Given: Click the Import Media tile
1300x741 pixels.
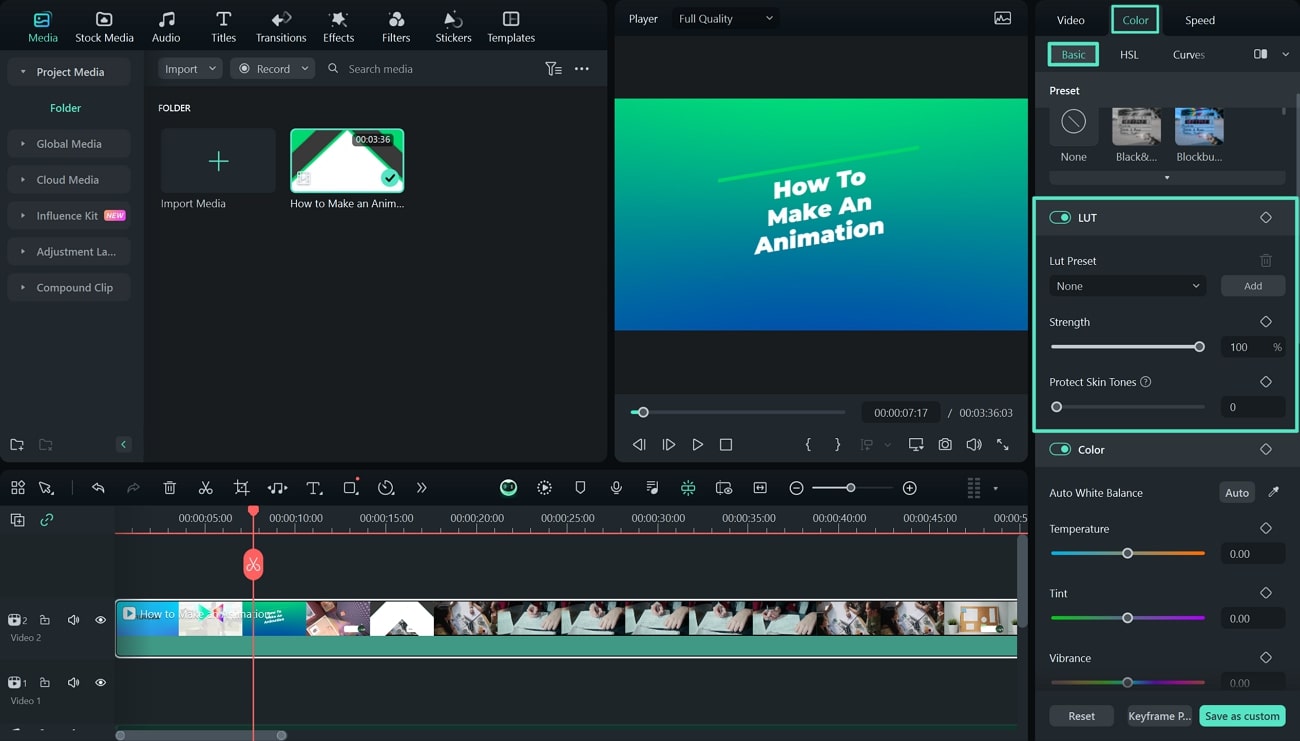Looking at the screenshot, I should click(x=218, y=161).
